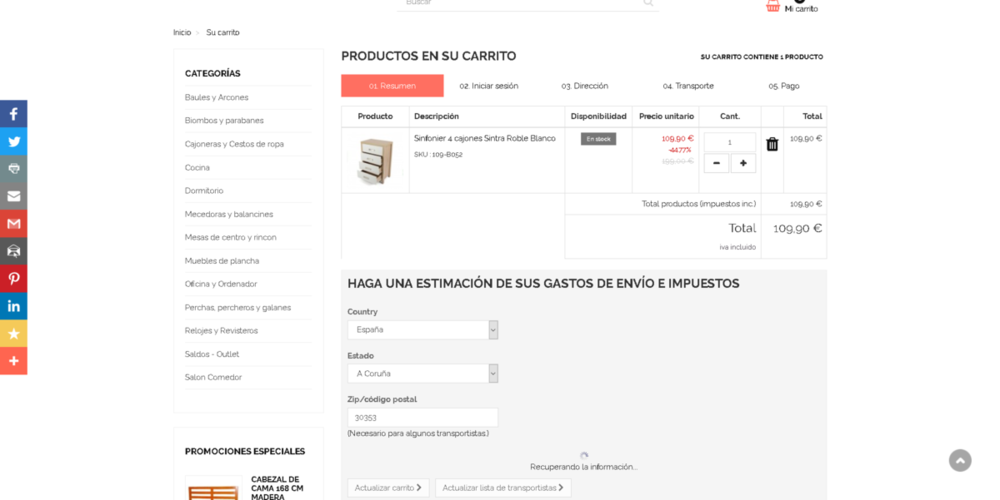1000x500 pixels.
Task: Go to 02. Iniciar sesión step
Action: 489,85
